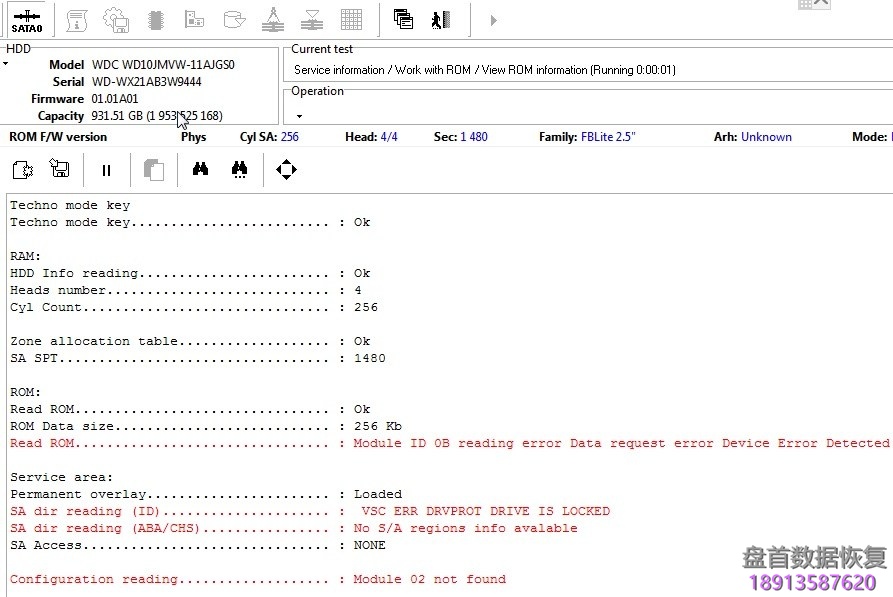Select the SATA0 port icon
The height and width of the screenshot is (597, 893).
coord(26,20)
